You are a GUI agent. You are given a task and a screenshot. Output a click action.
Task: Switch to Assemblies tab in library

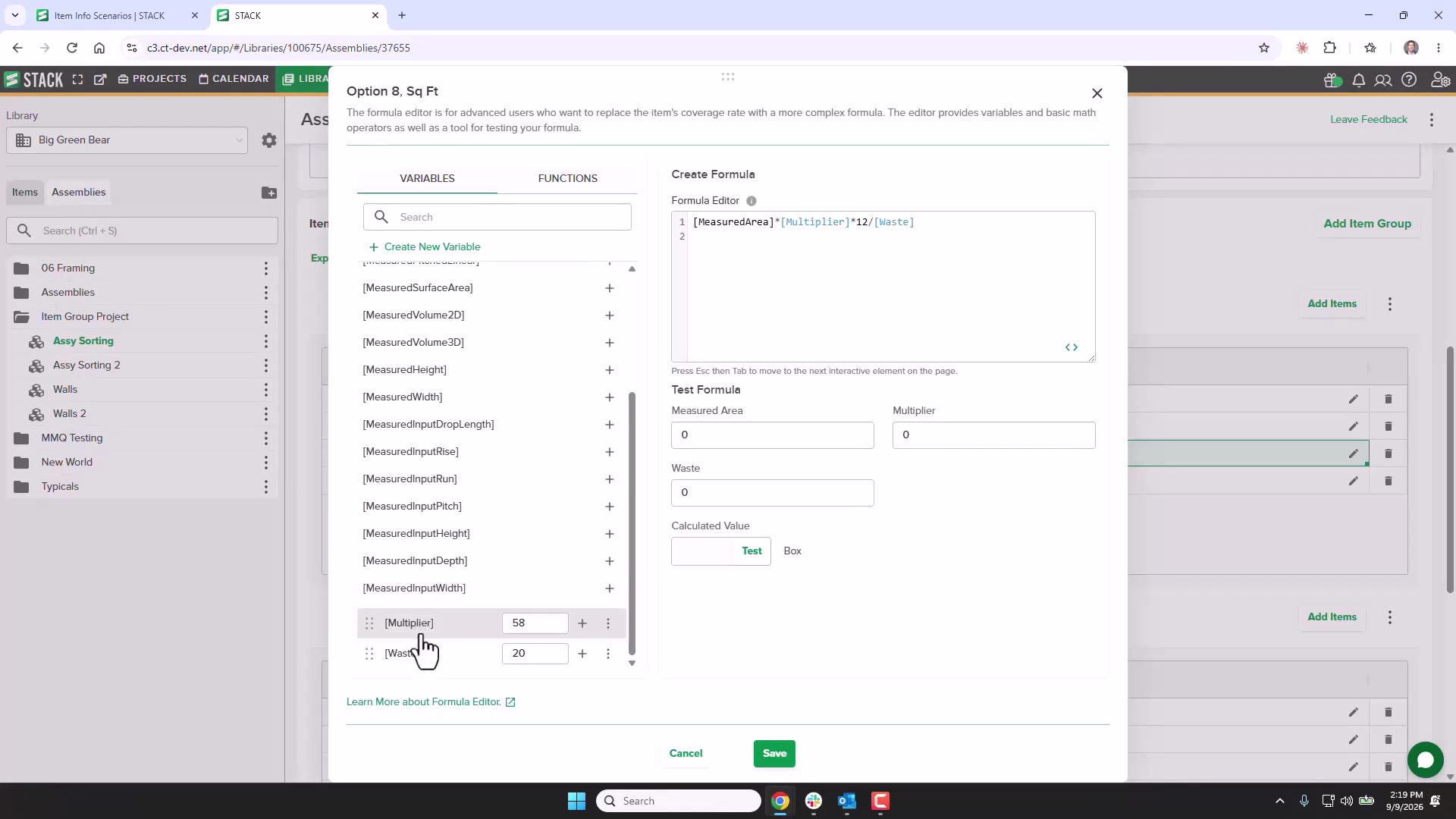pyautogui.click(x=79, y=192)
